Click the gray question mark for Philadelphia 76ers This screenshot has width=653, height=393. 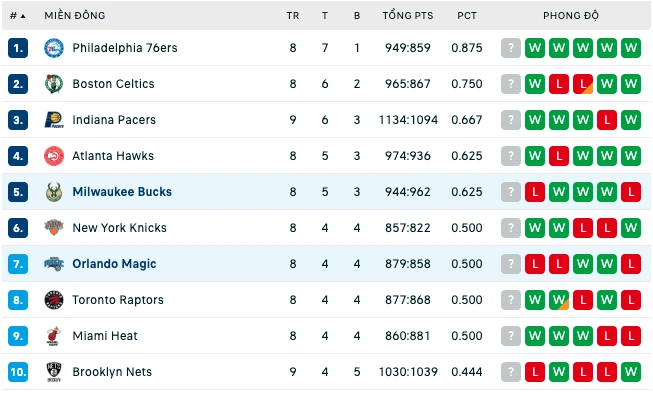511,48
